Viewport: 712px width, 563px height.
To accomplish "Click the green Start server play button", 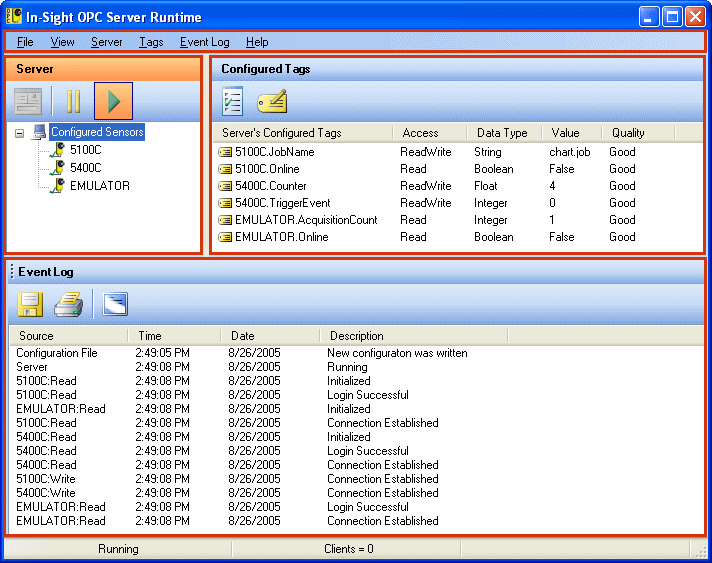I will (x=113, y=101).
